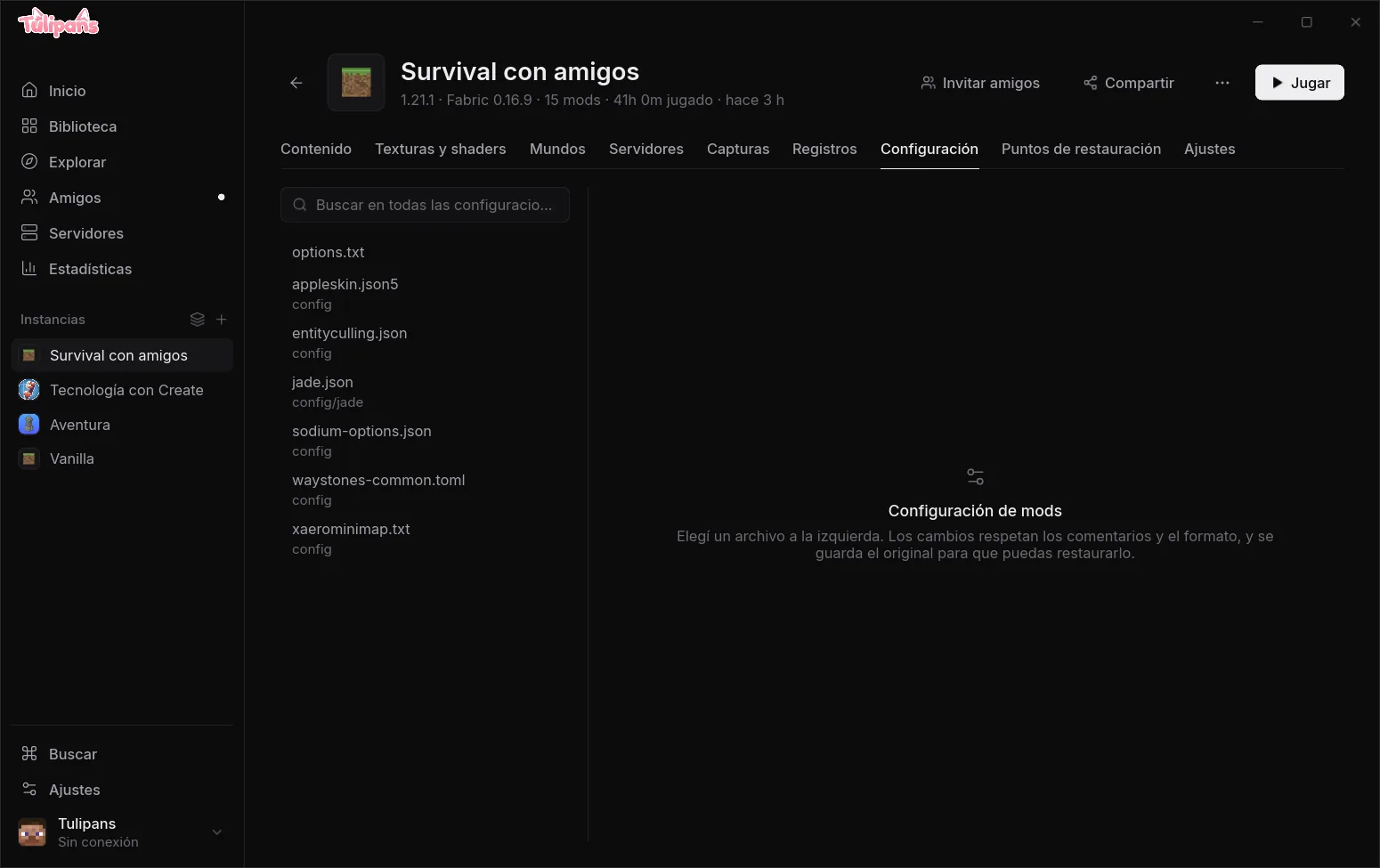Open Explorar compass icon
Screen dimensions: 1380x868
coord(29,162)
